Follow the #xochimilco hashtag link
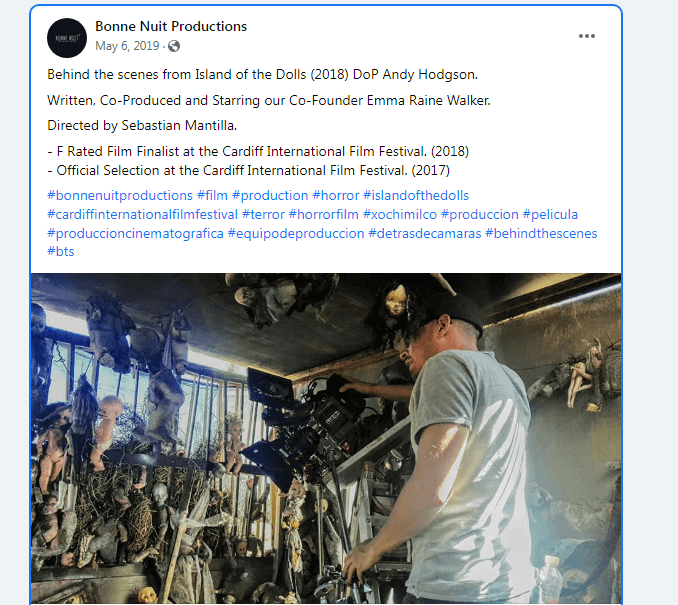The height and width of the screenshot is (605, 678). pyautogui.click(x=400, y=214)
